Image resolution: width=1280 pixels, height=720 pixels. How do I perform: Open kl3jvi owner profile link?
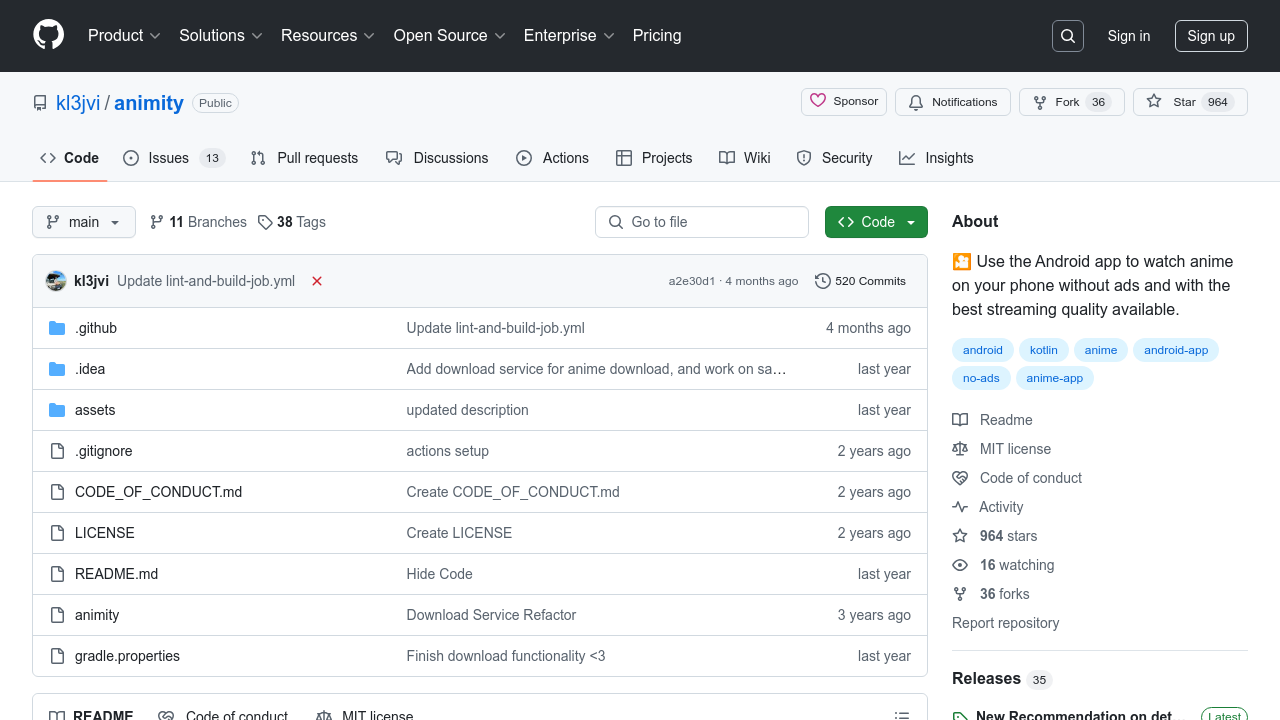pos(78,103)
